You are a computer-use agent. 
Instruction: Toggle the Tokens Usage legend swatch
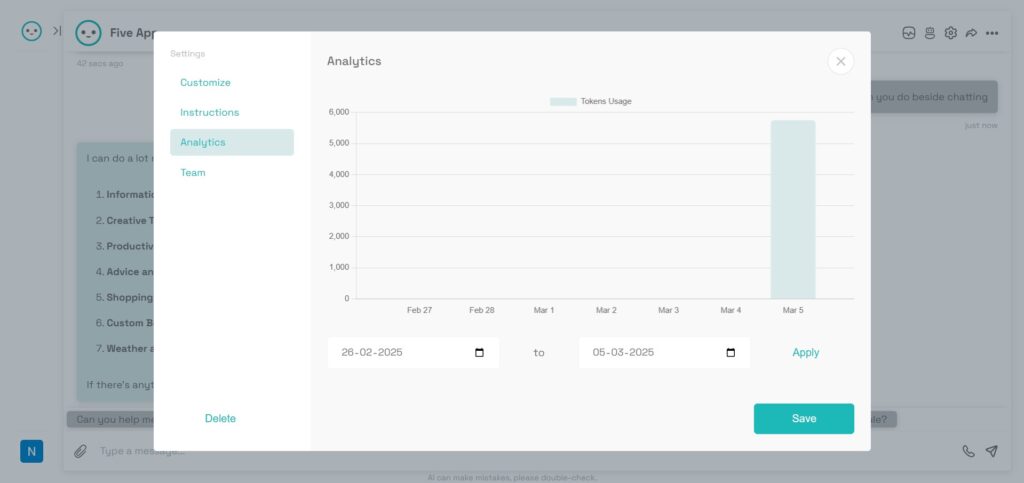pyautogui.click(x=563, y=102)
